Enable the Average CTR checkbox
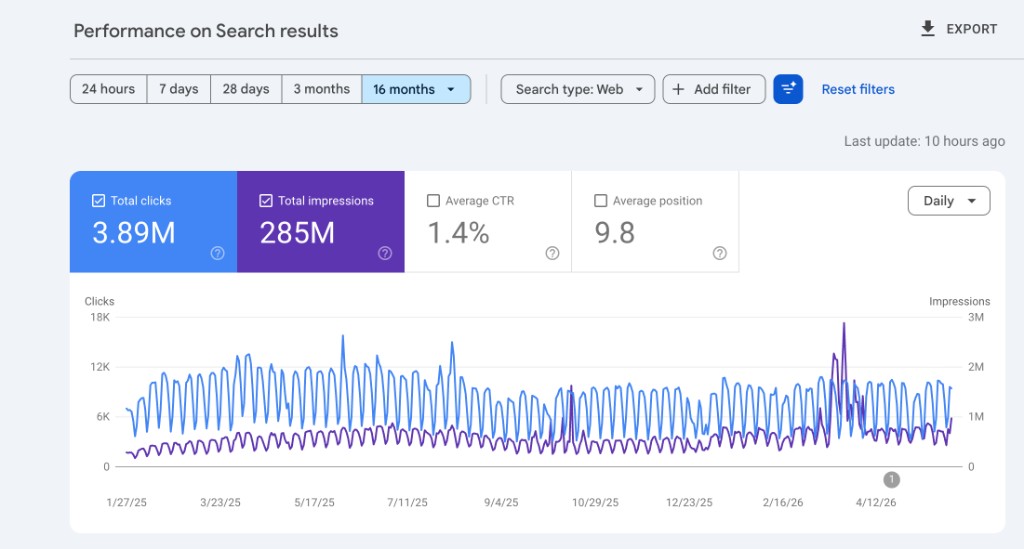 pyautogui.click(x=433, y=200)
